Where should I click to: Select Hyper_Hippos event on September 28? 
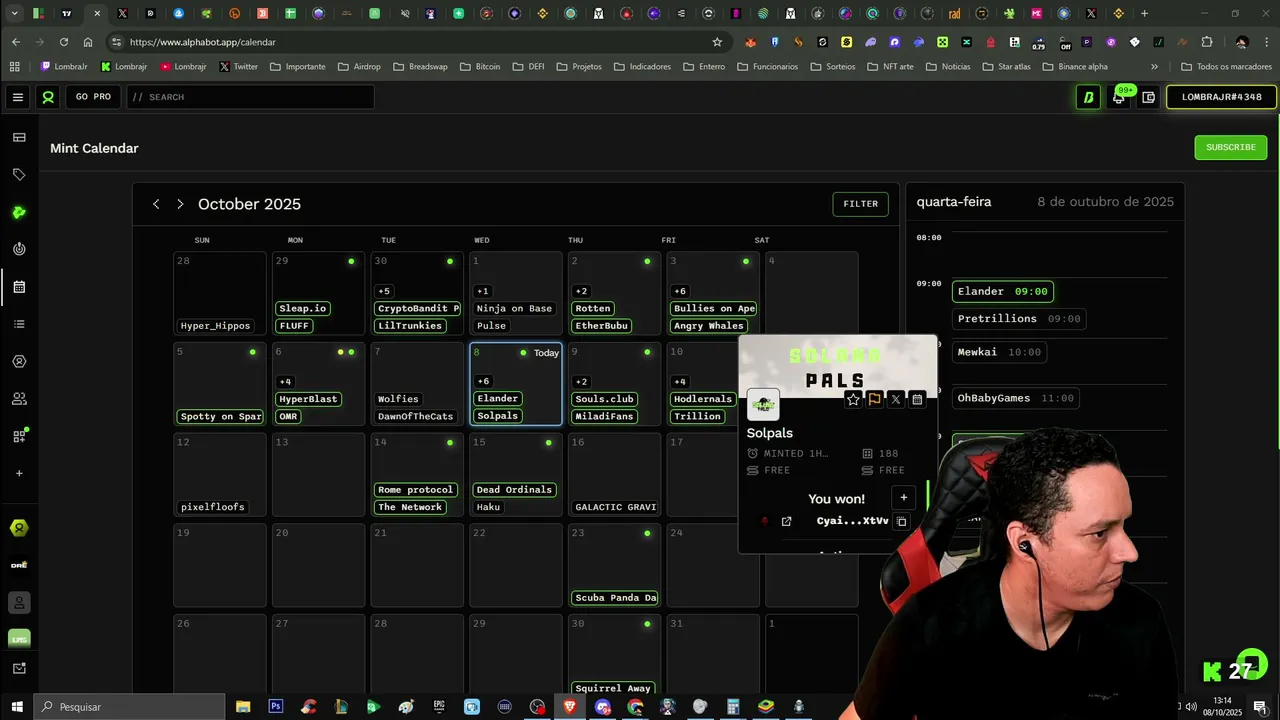click(215, 326)
